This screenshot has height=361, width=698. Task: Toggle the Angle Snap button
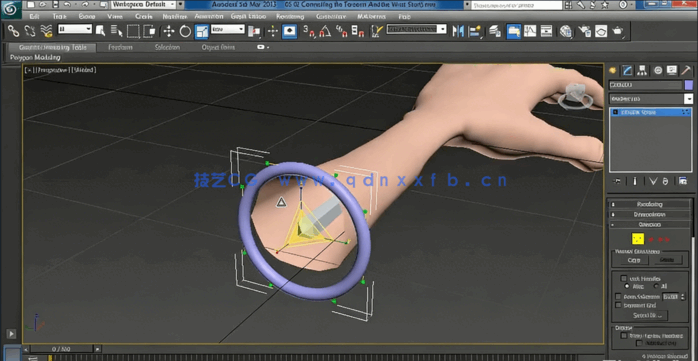(325, 31)
